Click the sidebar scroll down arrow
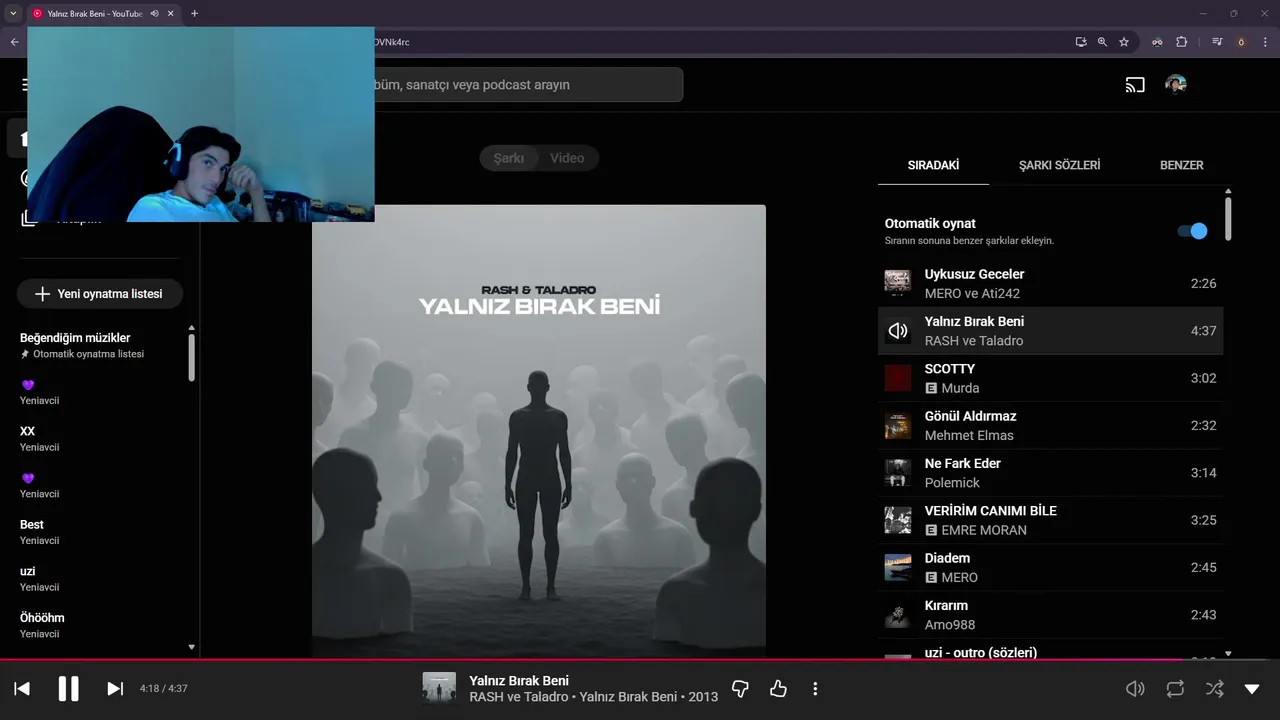 [191, 648]
